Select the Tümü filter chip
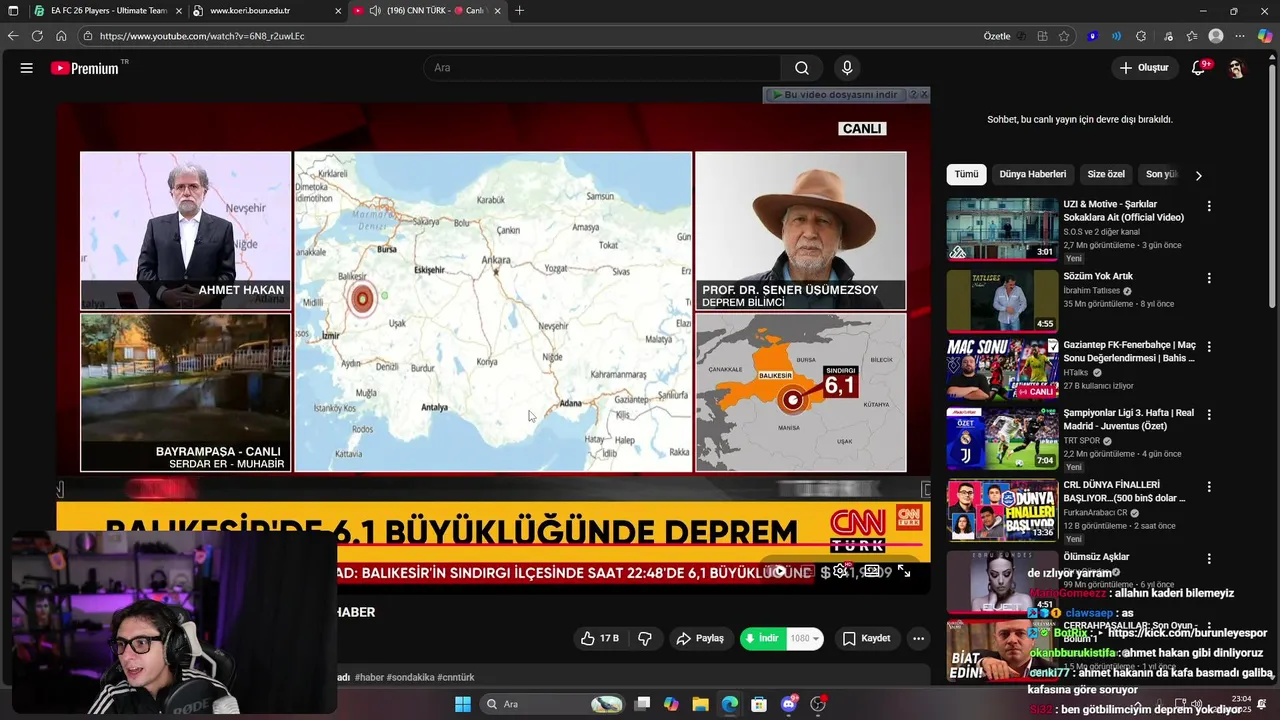The image size is (1280, 720). coord(966,174)
